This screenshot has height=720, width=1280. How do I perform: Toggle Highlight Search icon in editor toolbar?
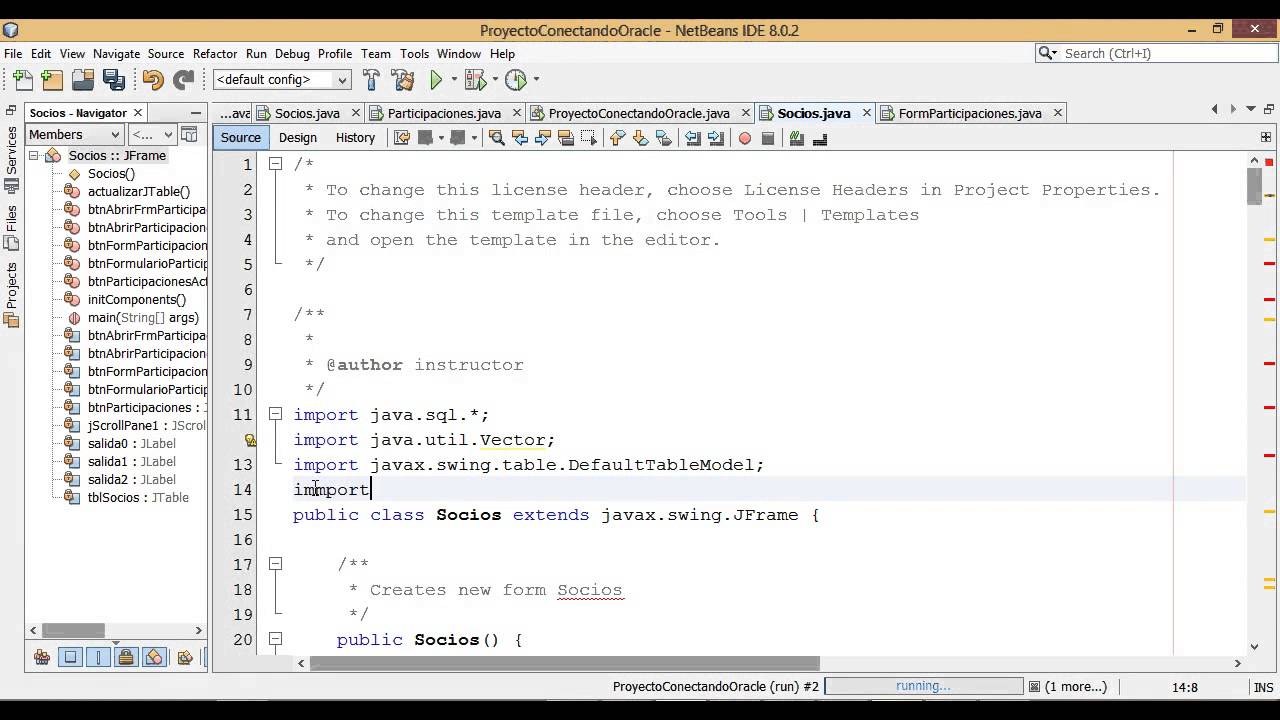pyautogui.click(x=567, y=138)
